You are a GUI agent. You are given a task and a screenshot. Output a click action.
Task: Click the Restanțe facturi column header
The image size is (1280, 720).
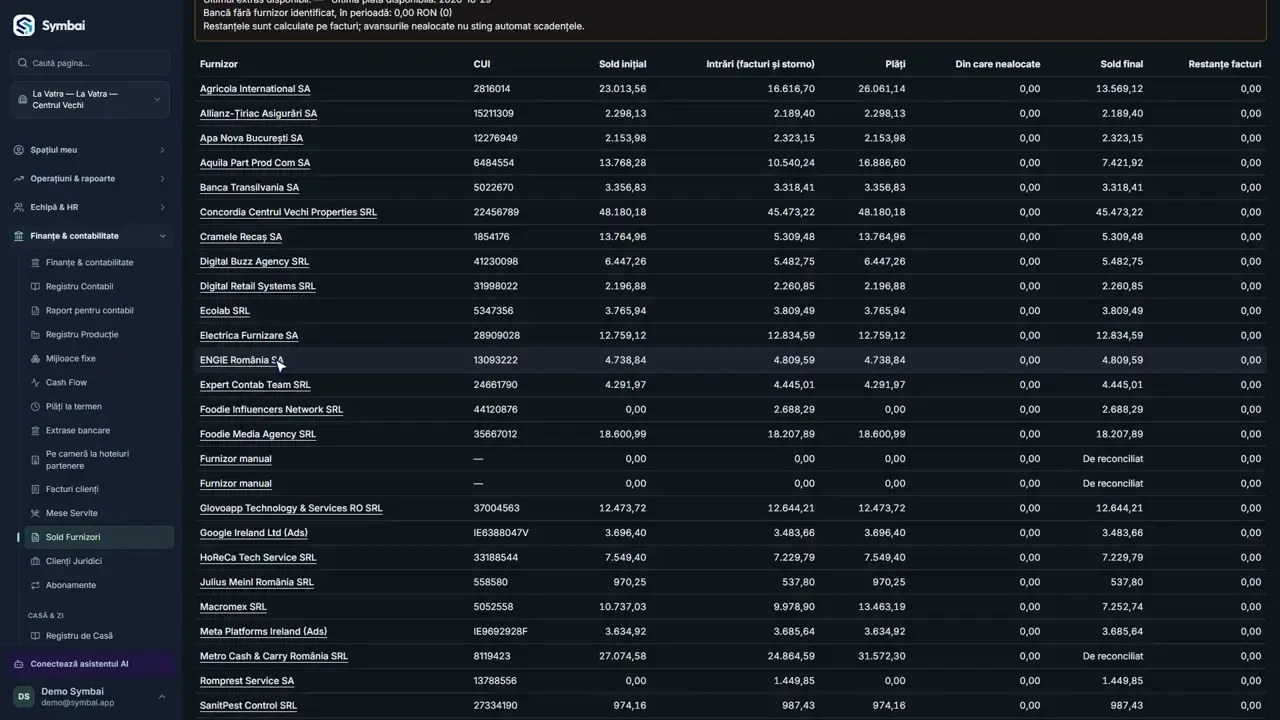(x=1225, y=64)
